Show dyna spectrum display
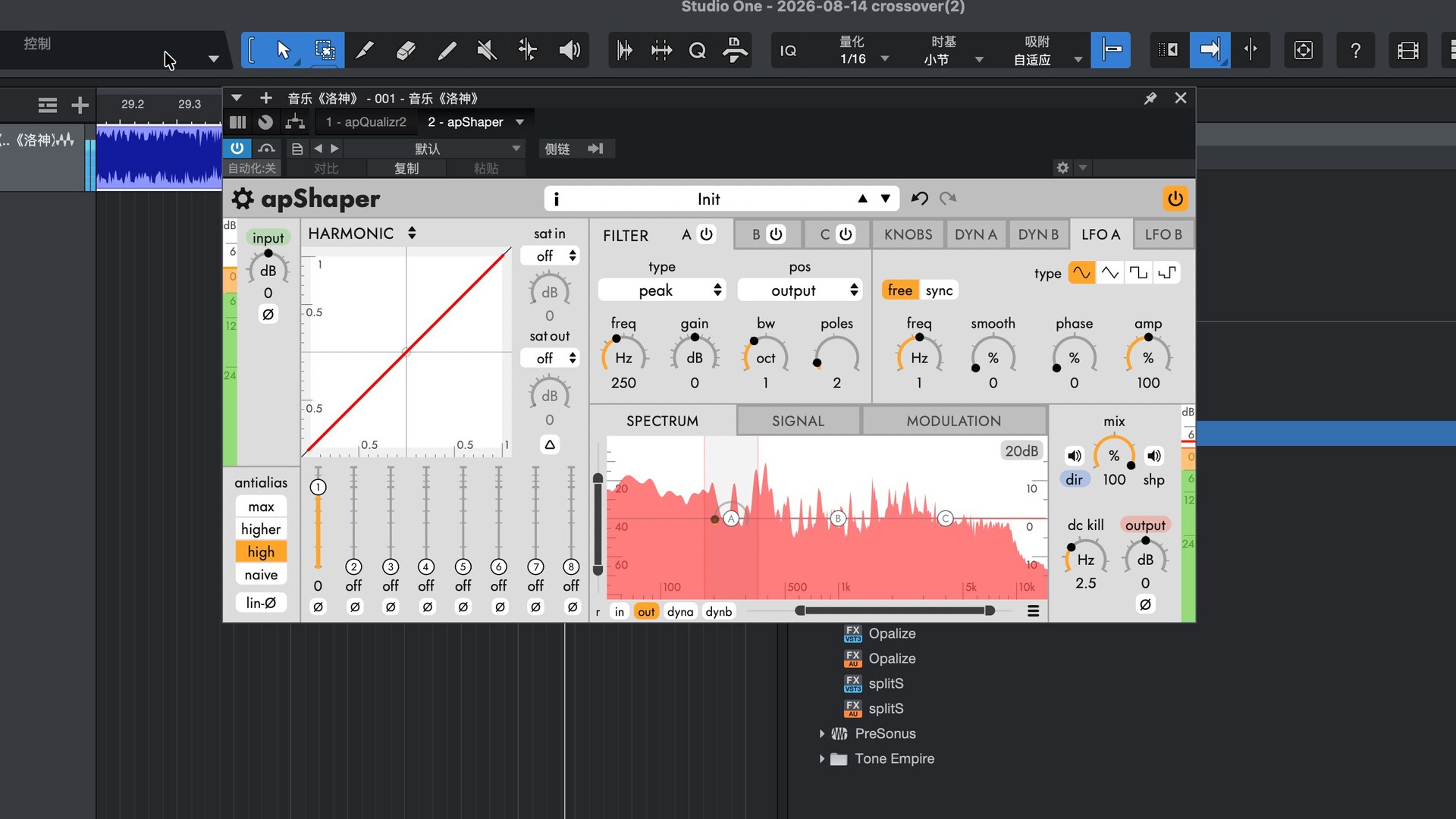This screenshot has height=819, width=1456. [680, 612]
